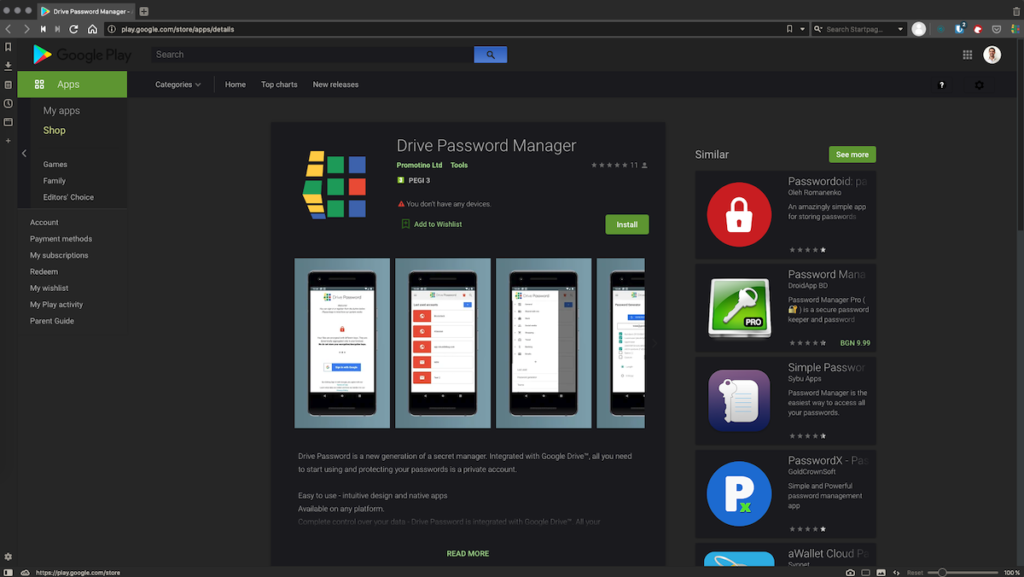Go to Home in Play navigation
The width and height of the screenshot is (1024, 577).
click(x=235, y=85)
